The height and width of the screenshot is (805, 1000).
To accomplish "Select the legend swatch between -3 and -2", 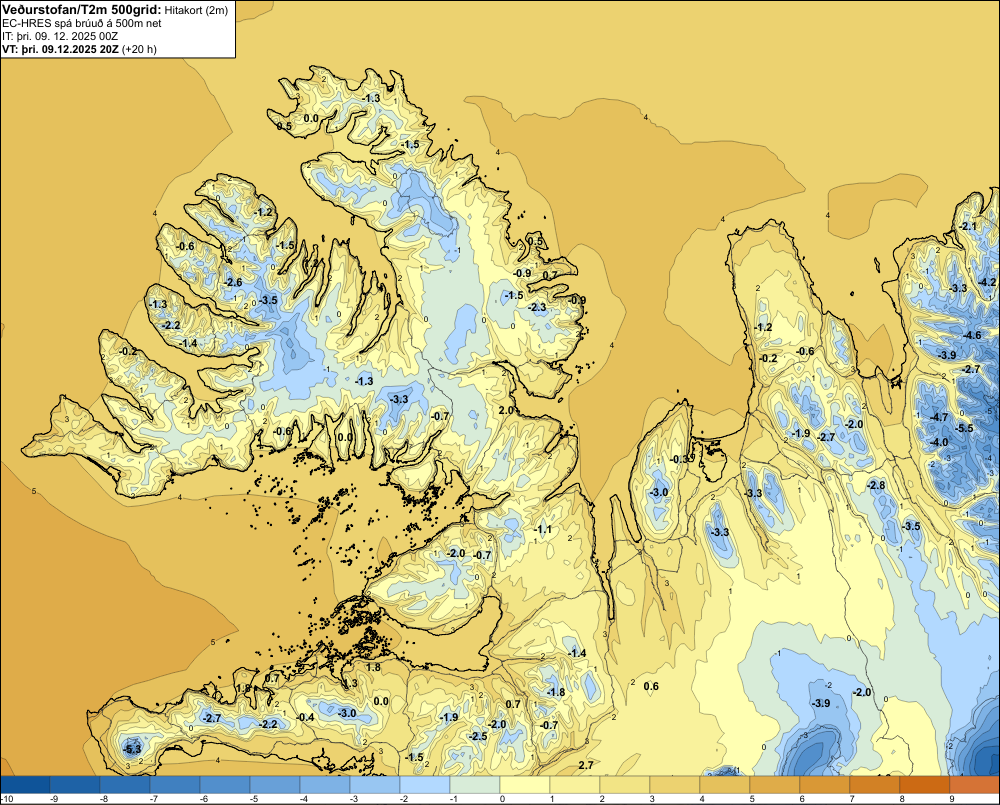I will pos(375,785).
